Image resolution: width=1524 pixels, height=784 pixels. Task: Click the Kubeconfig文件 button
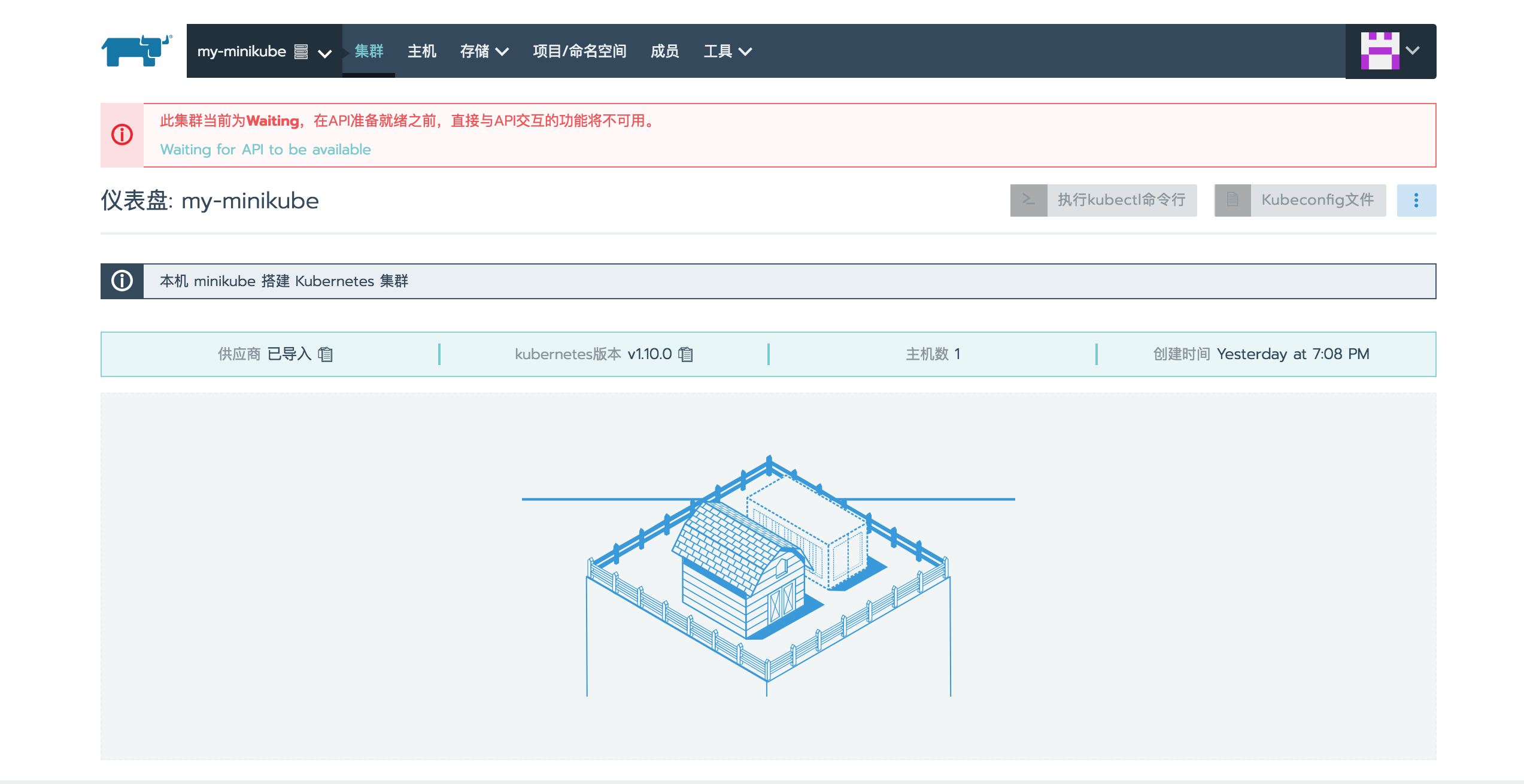1317,200
